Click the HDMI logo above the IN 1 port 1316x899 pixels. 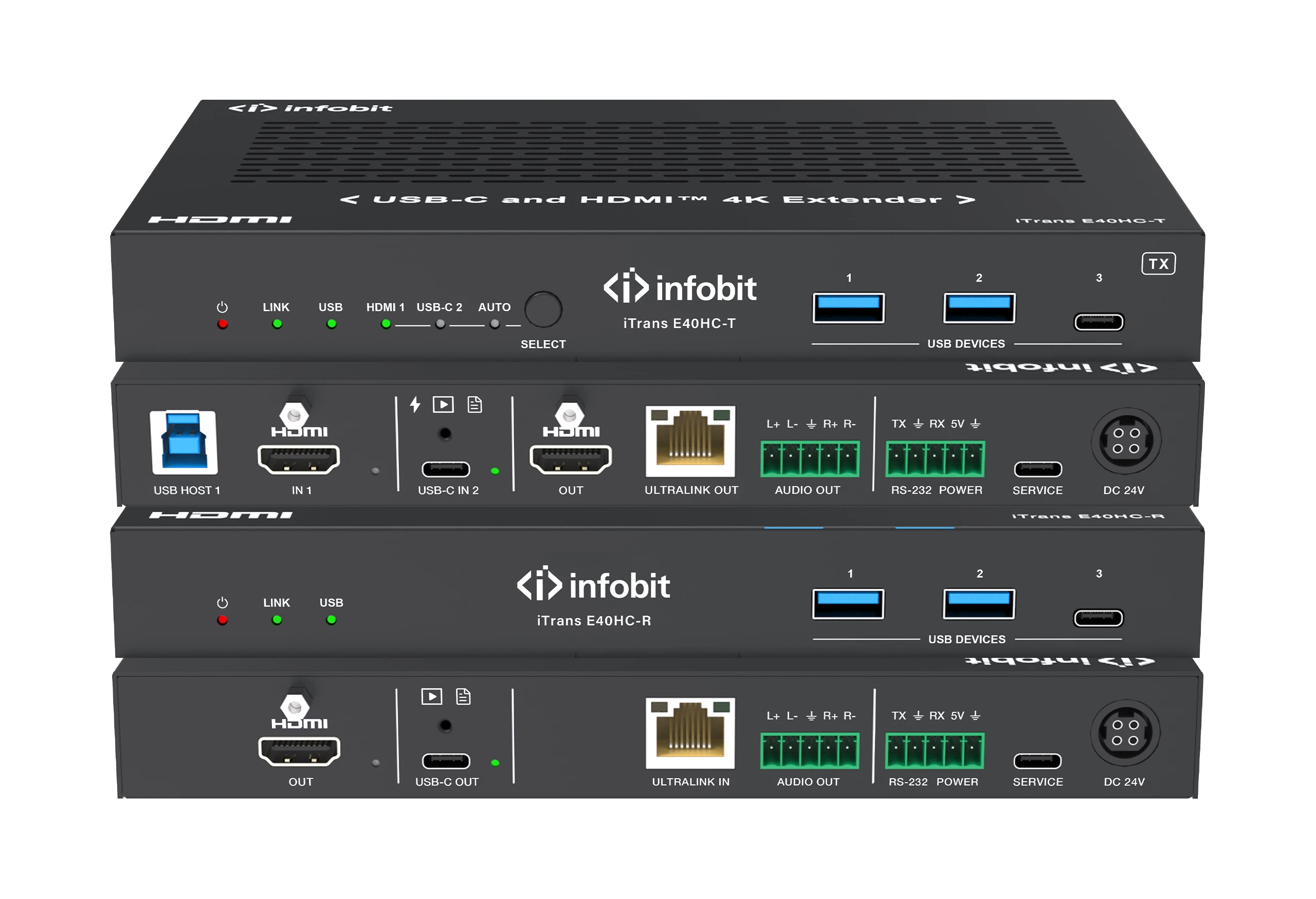tap(299, 432)
